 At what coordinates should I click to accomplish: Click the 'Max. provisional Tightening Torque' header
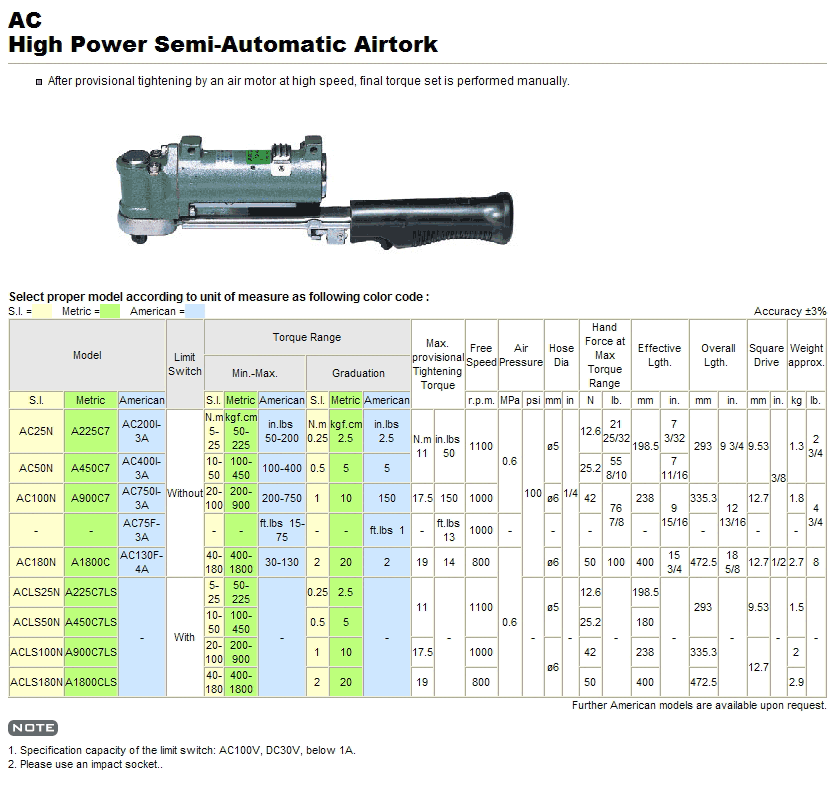tap(438, 364)
